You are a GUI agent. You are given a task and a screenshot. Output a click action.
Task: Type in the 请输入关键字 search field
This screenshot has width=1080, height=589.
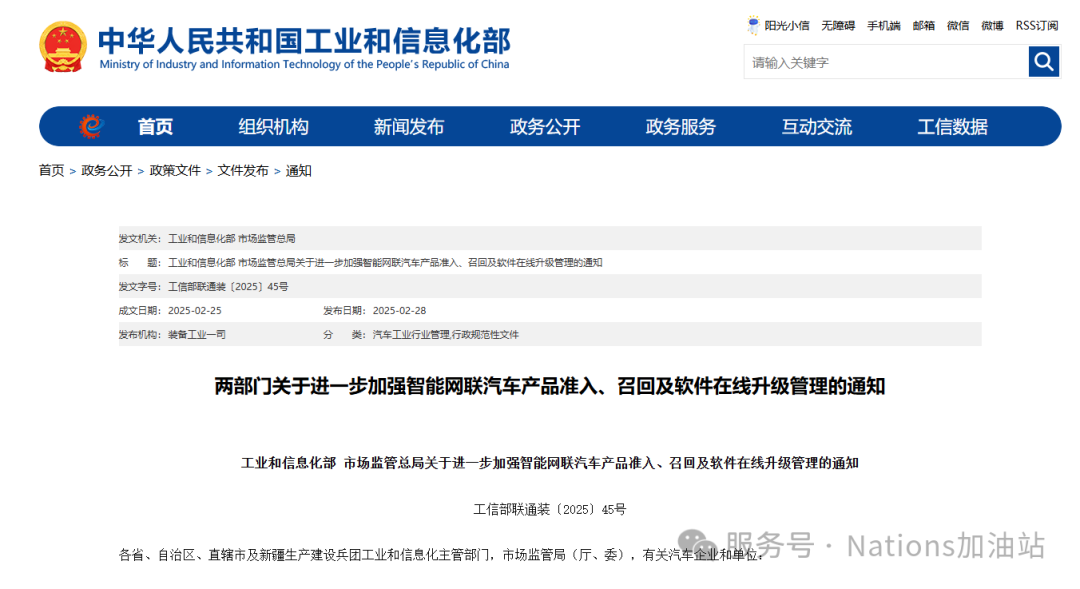tap(885, 62)
